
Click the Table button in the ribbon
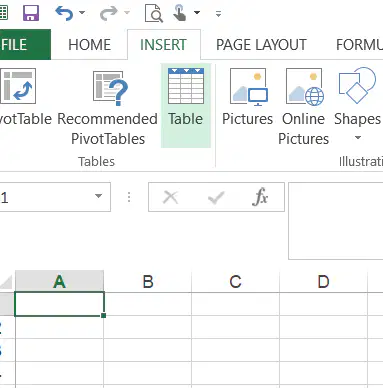[186, 105]
